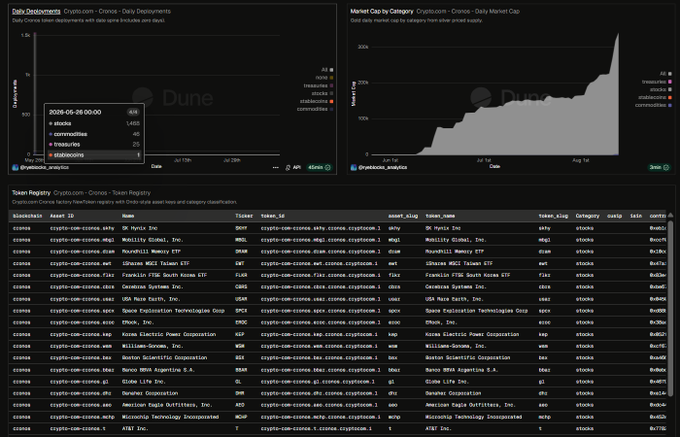Select the 'DRAM' ticker cell
This screenshot has height=437, width=680.
click(241, 251)
